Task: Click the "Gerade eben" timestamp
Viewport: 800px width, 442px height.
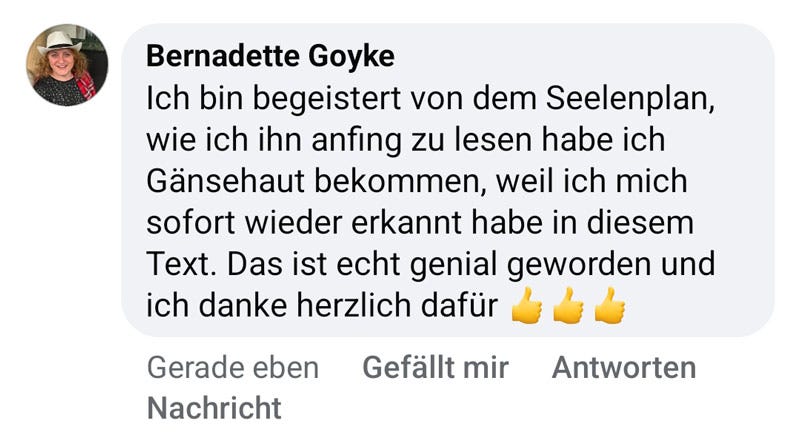Action: click(233, 368)
